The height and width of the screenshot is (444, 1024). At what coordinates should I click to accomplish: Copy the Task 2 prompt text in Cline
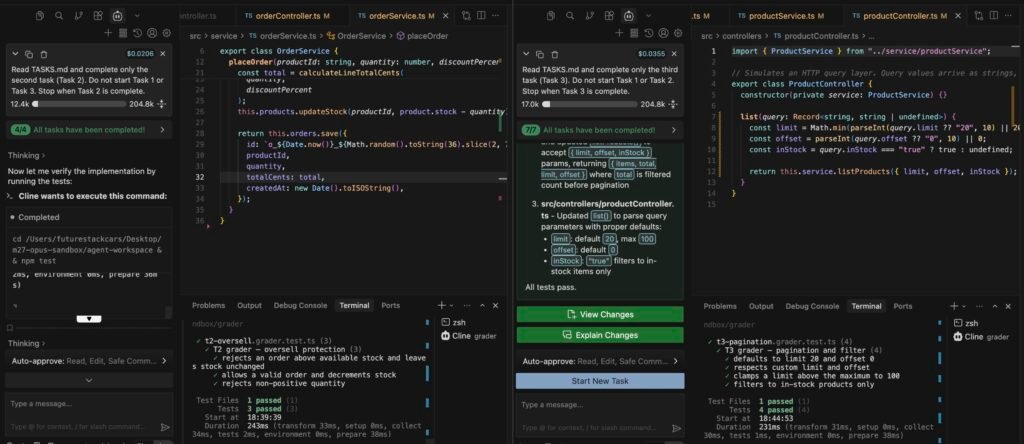29,54
